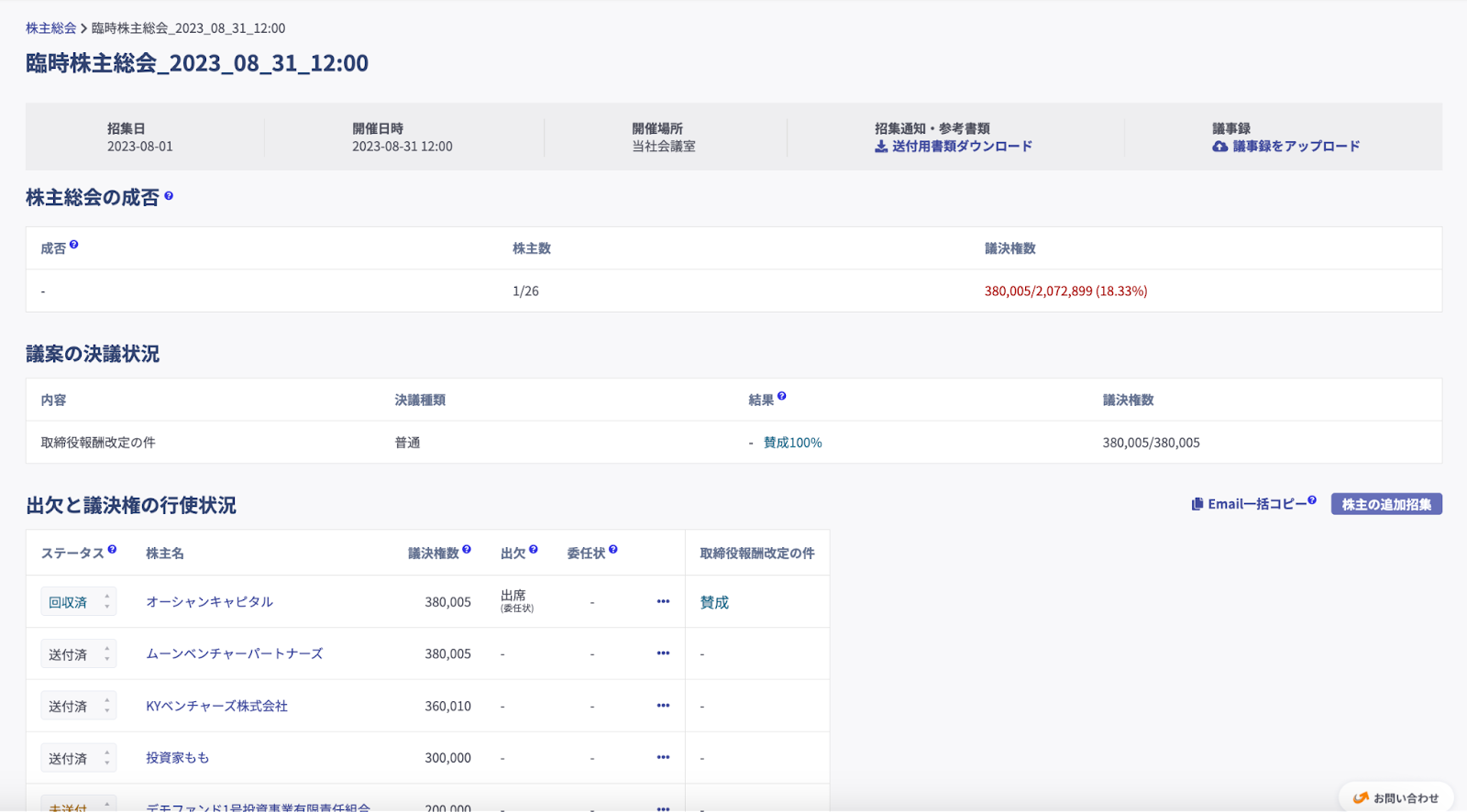Change status dropdown for オーシャンキャピタル (回収済)
This screenshot has width=1467, height=812.
[79, 602]
